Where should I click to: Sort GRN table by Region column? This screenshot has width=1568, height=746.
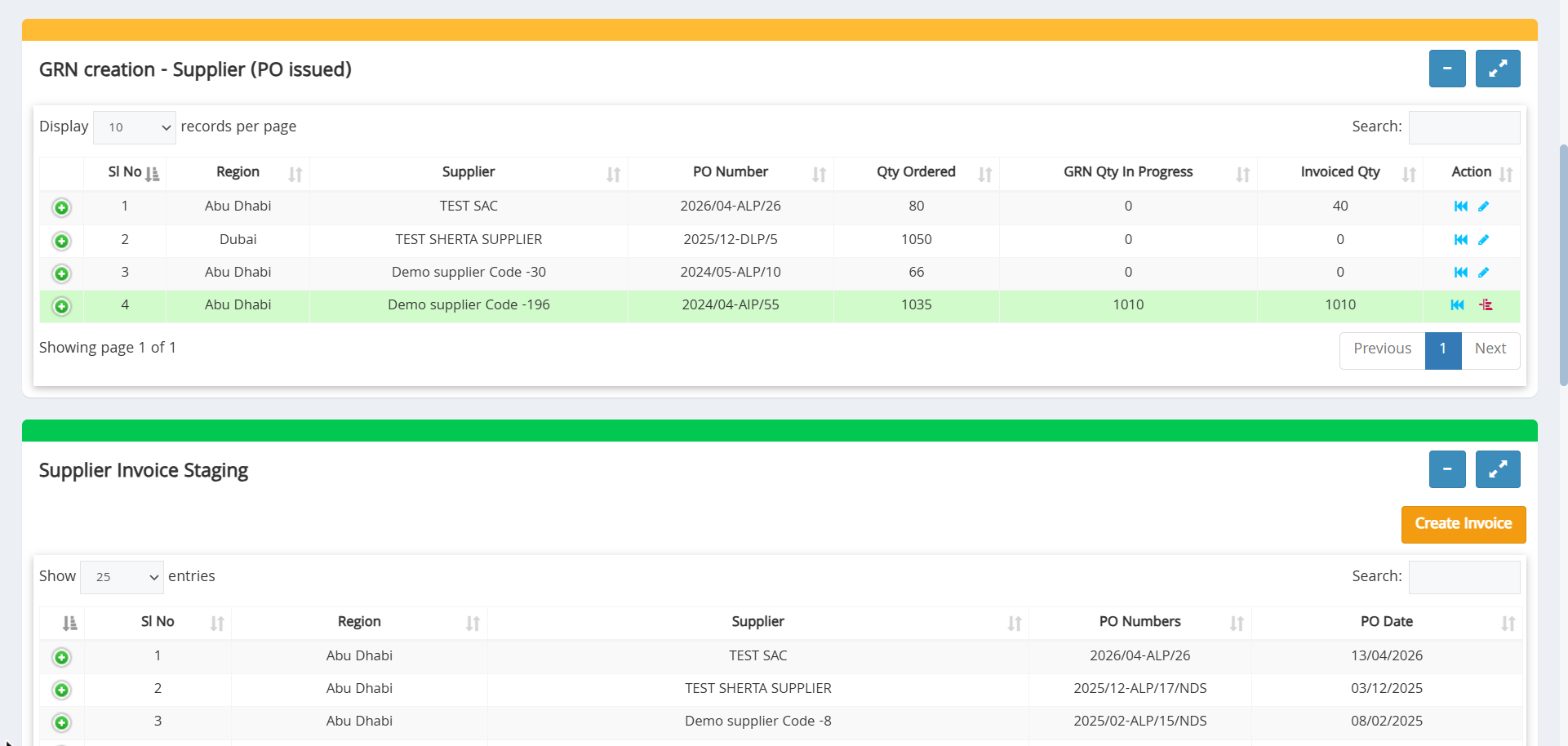click(x=238, y=172)
